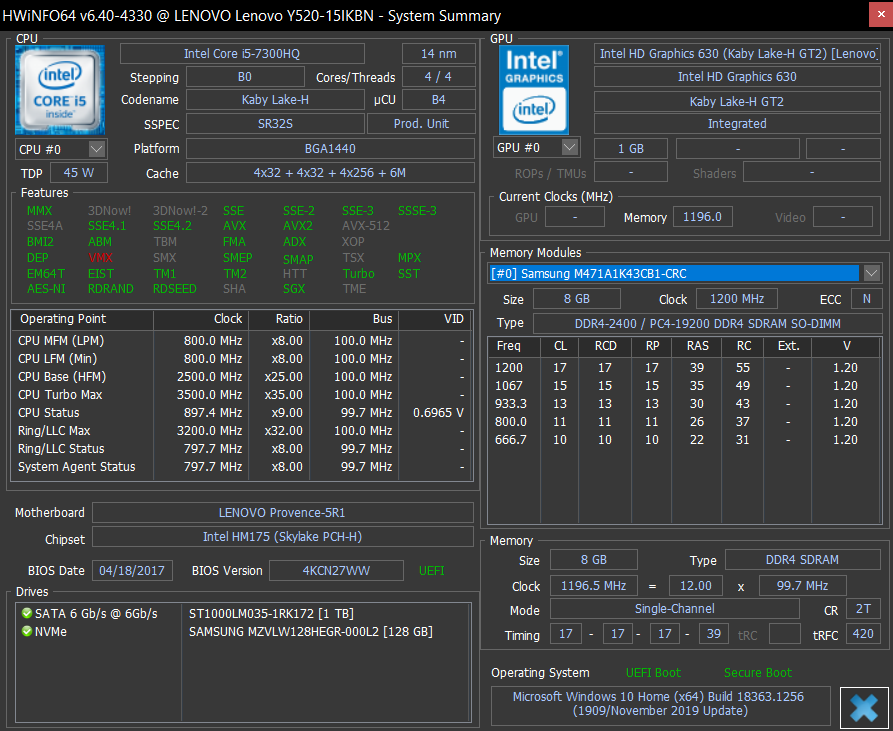893x731 pixels.
Task: Close the HWiNFO64 System Summary window
Action: point(880,15)
